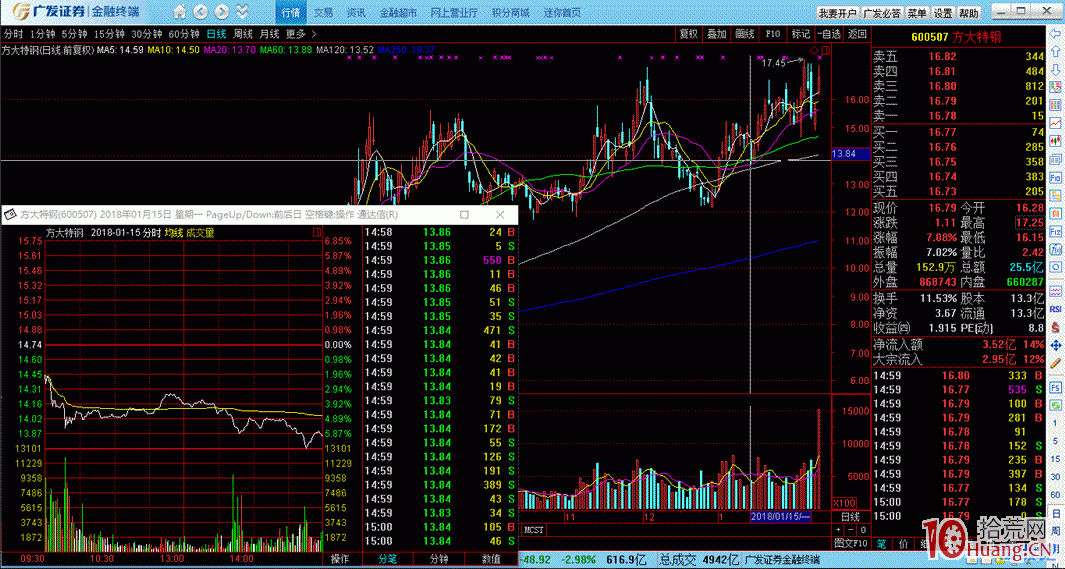The width and height of the screenshot is (1065, 569).
Task: Select the 30分钟 period
Action: pos(147,33)
